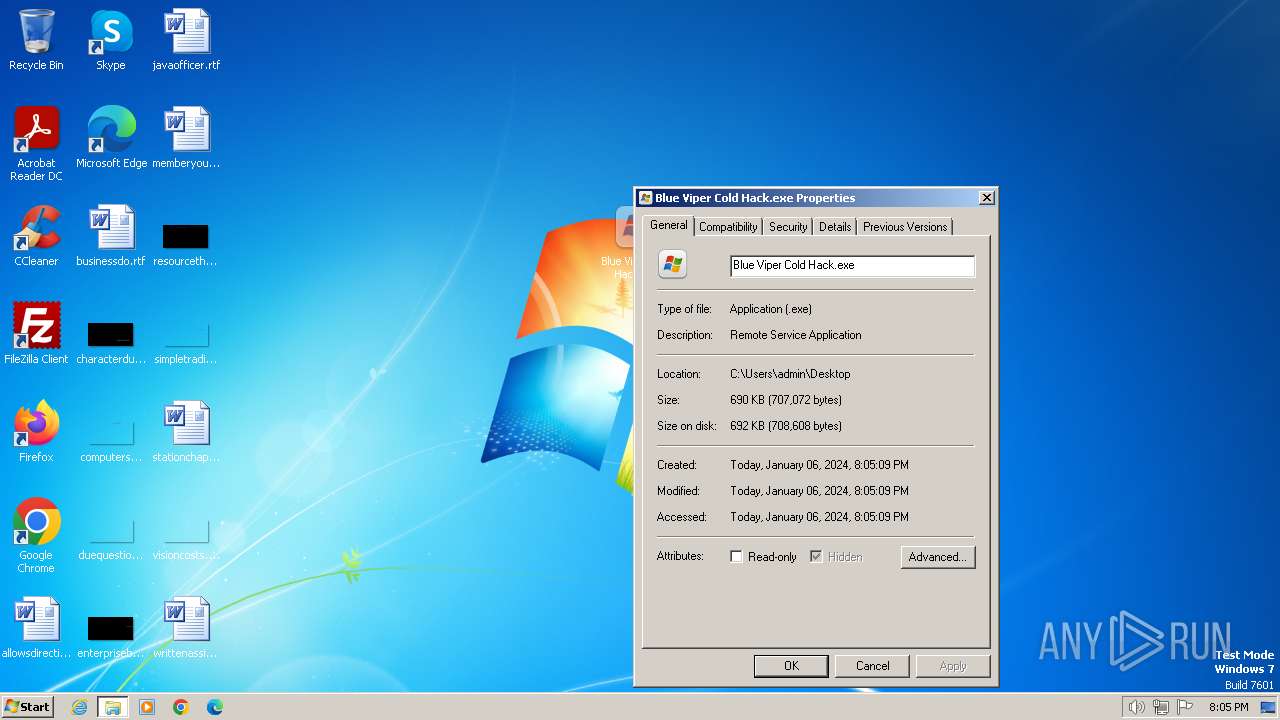Click Cancel in Properties dialog
The height and width of the screenshot is (720, 1280).
coord(872,666)
